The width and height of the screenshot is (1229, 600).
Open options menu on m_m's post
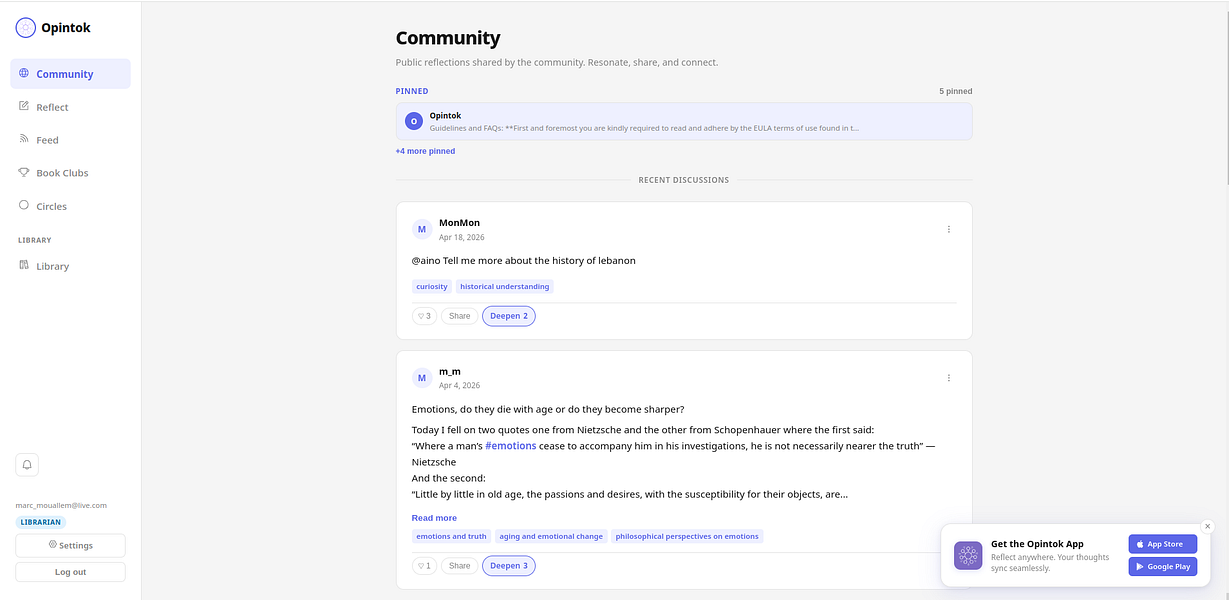click(949, 378)
